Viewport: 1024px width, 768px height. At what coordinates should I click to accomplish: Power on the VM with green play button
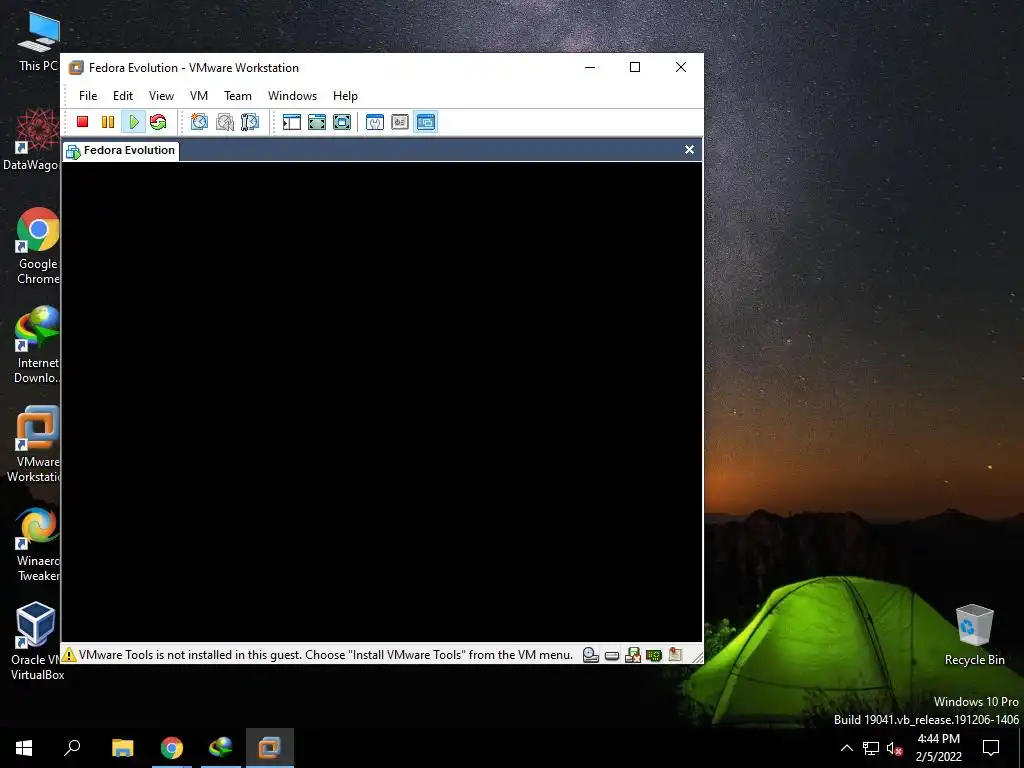point(133,122)
